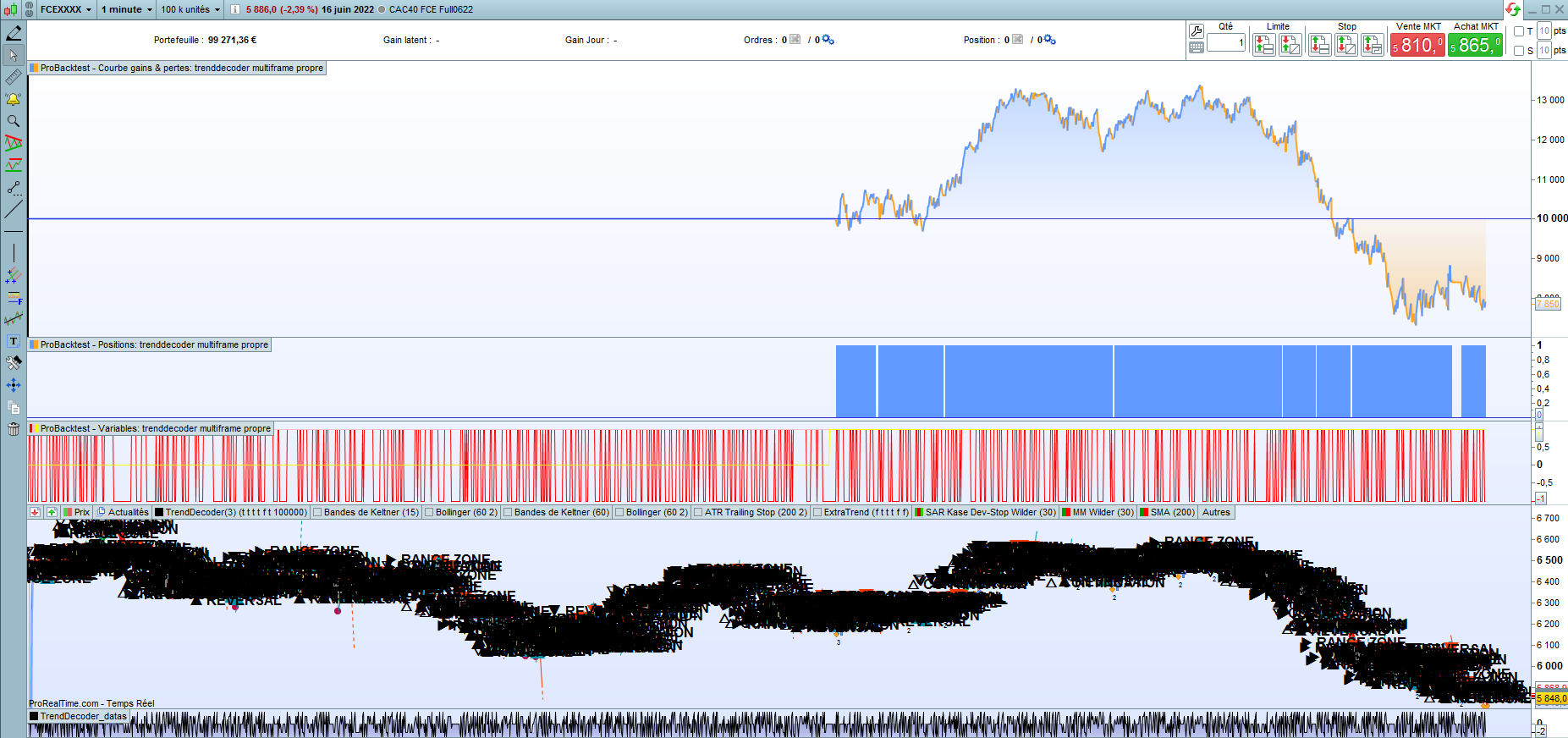Click the first Limite order button
This screenshot has height=738, width=1568.
click(x=1264, y=45)
